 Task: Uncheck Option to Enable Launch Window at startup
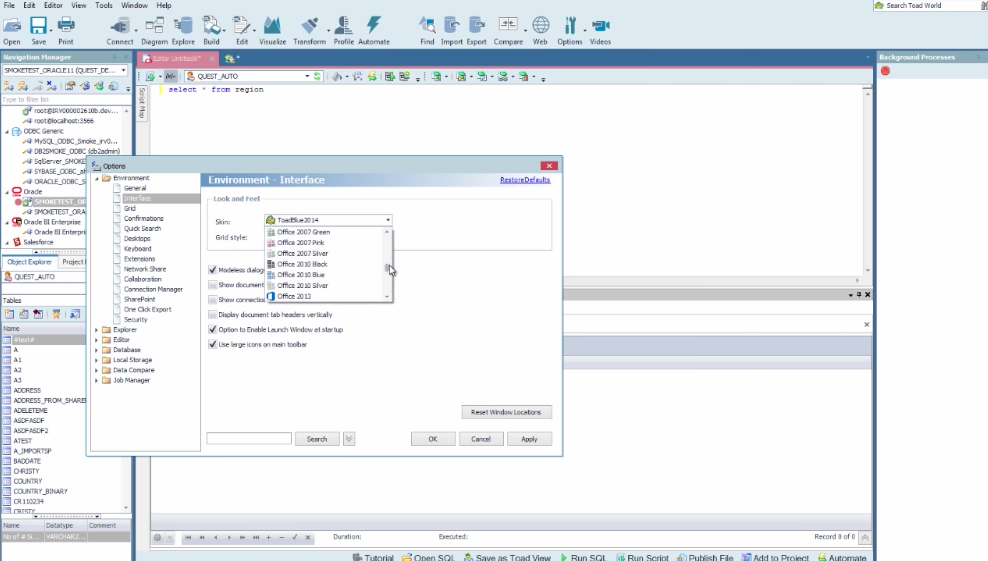click(x=213, y=330)
